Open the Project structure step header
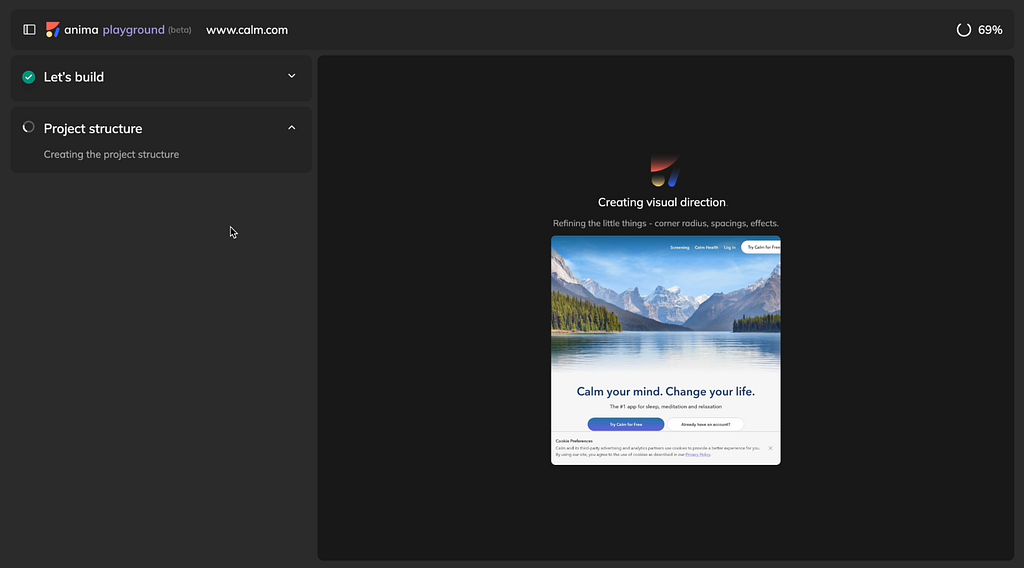 [161, 129]
